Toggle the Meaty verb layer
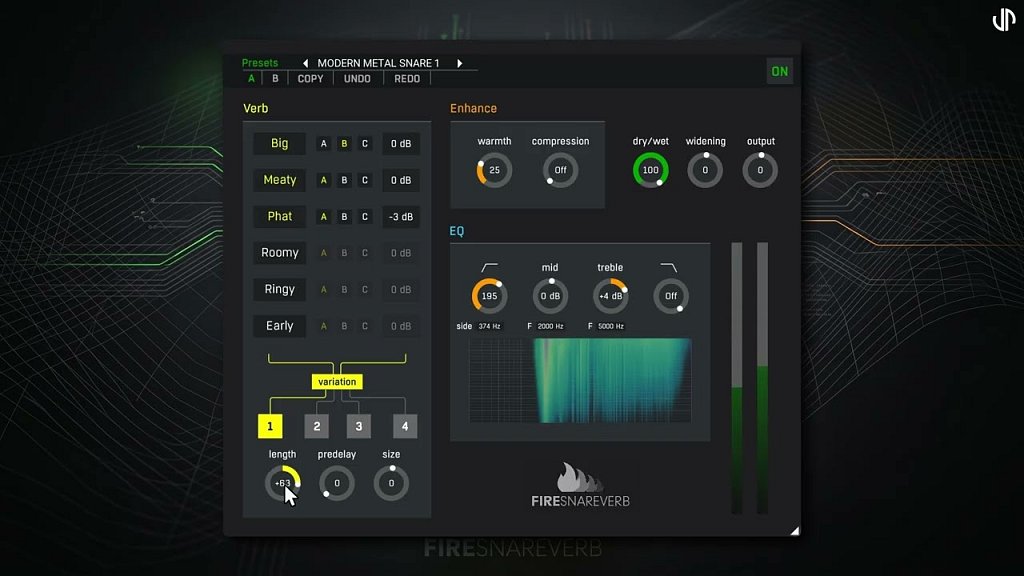The image size is (1024, 576). 280,180
